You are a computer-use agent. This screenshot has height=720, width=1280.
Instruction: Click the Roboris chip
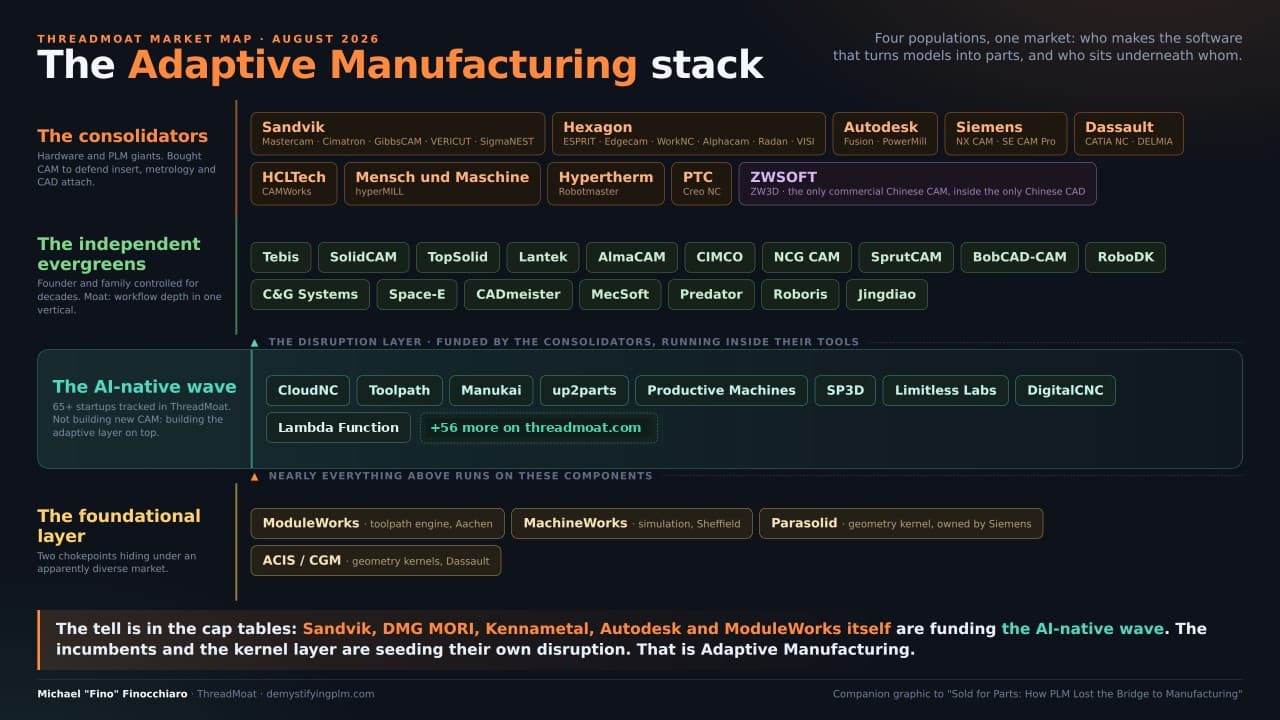[800, 294]
